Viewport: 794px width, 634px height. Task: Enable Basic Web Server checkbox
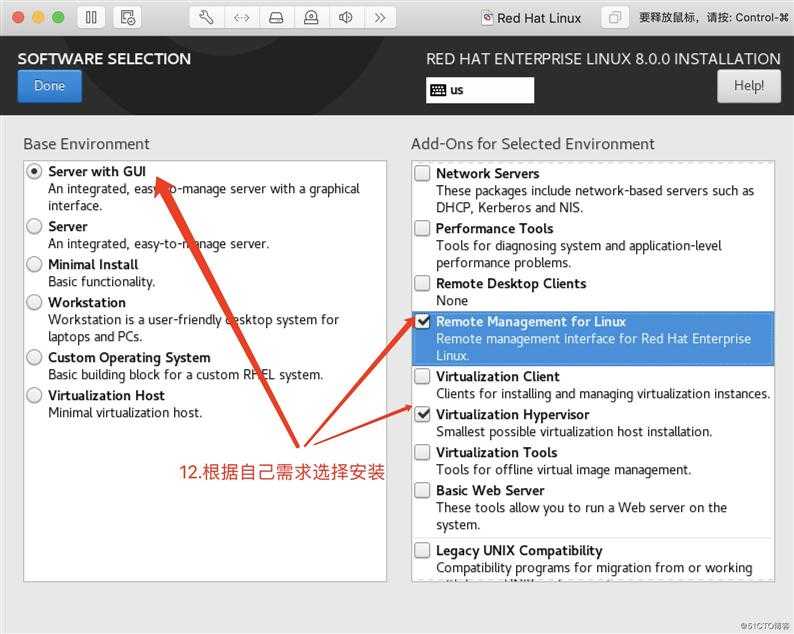coord(422,490)
